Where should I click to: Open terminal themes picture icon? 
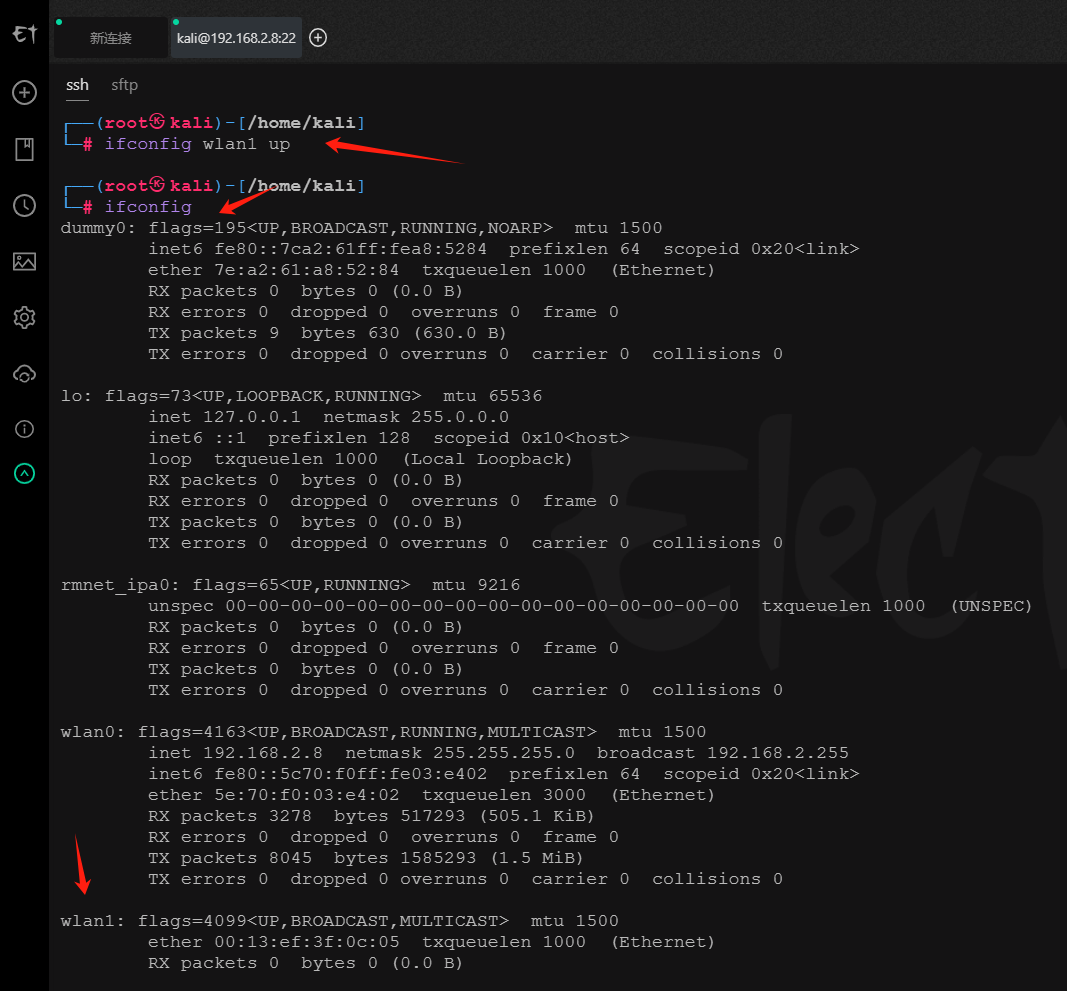pos(24,262)
